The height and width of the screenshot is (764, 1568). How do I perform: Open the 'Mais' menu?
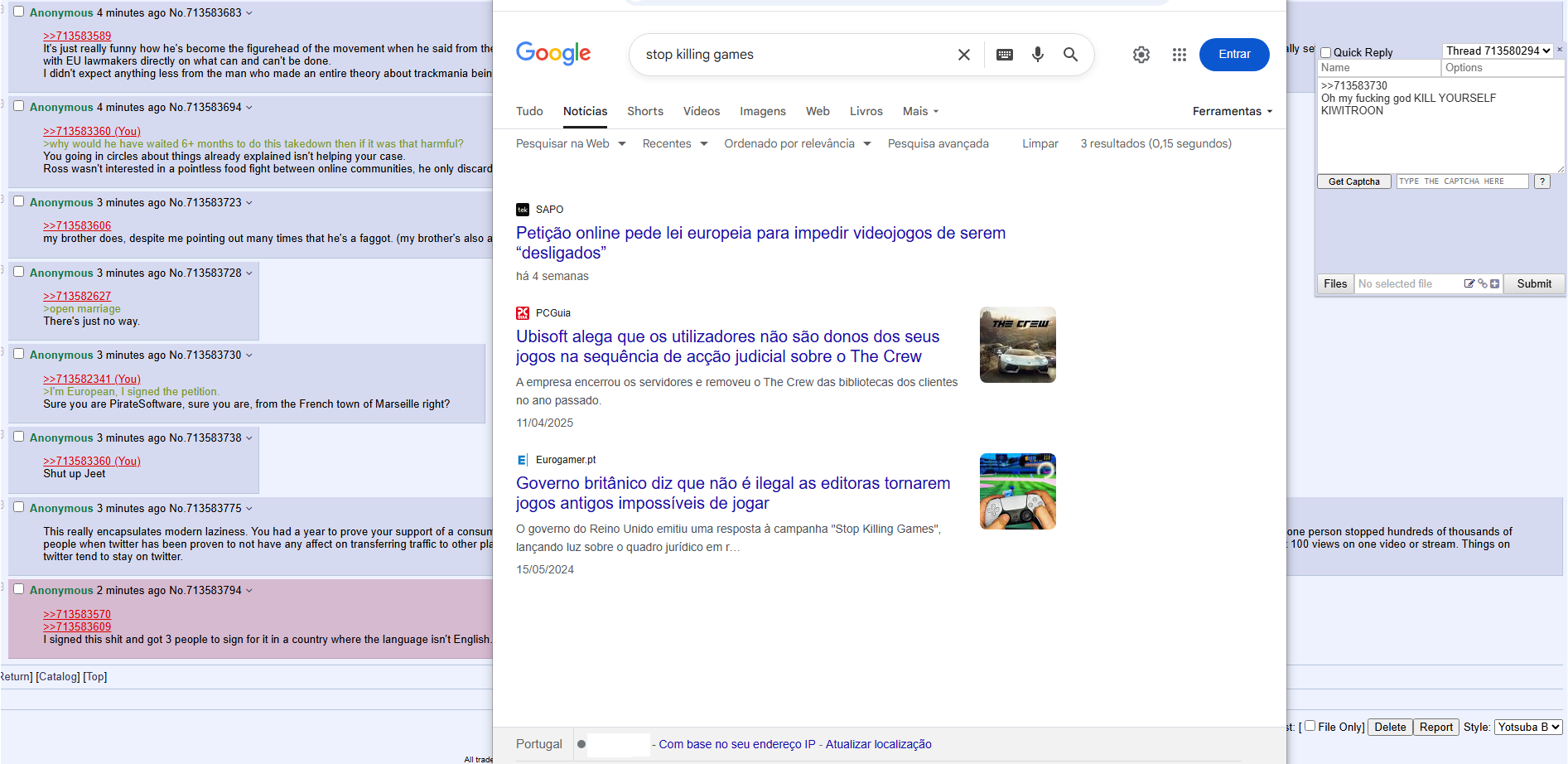pyautogui.click(x=920, y=111)
